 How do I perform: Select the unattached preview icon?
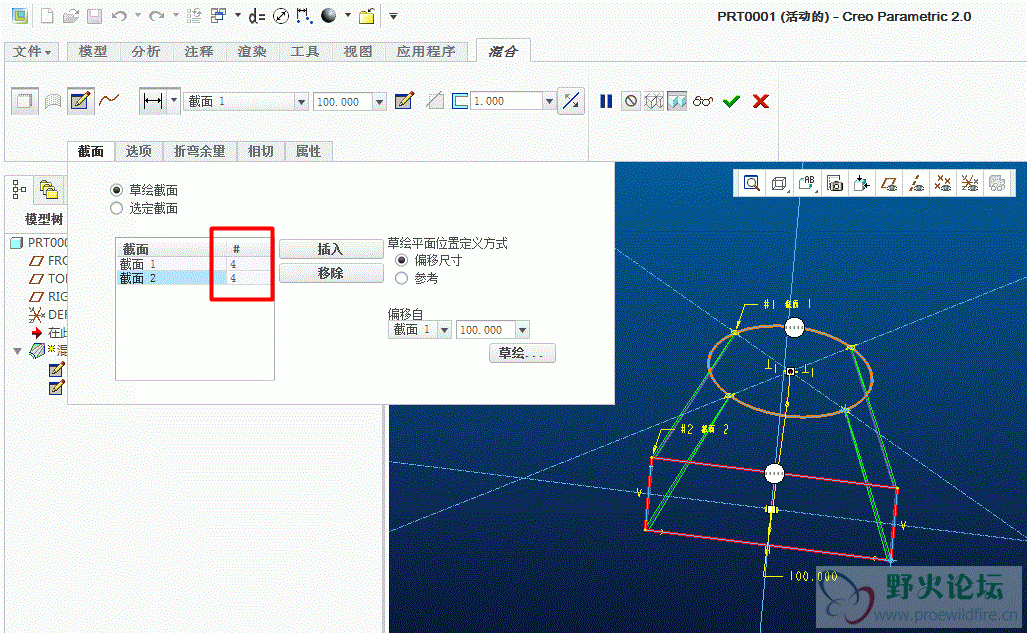(x=654, y=101)
